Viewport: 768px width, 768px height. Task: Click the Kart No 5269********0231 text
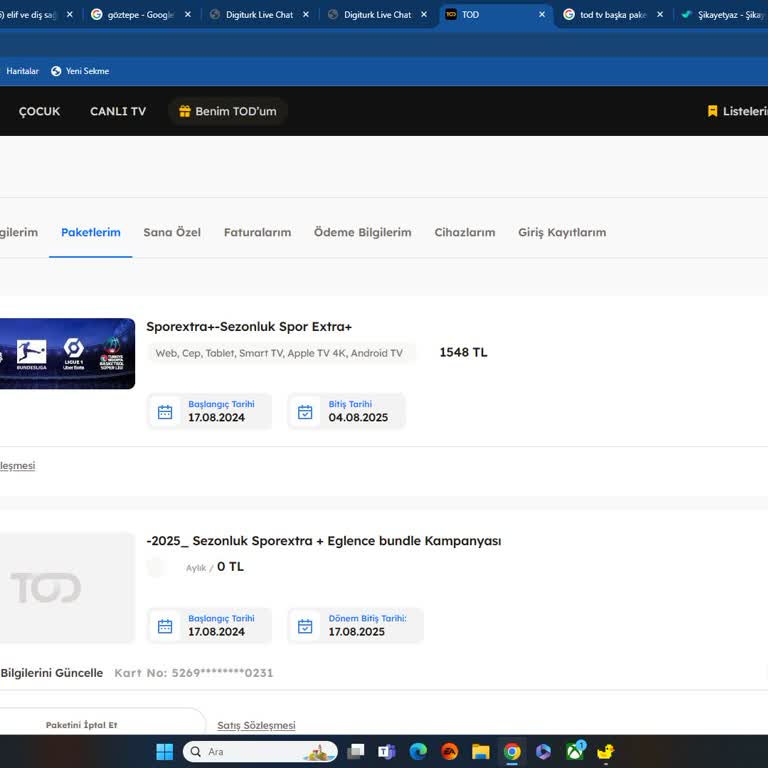(193, 673)
